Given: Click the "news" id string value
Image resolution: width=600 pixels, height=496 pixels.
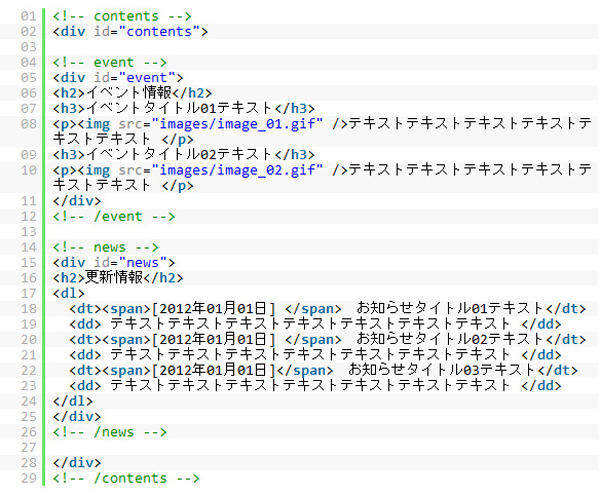Looking at the screenshot, I should pyautogui.click(x=147, y=262).
